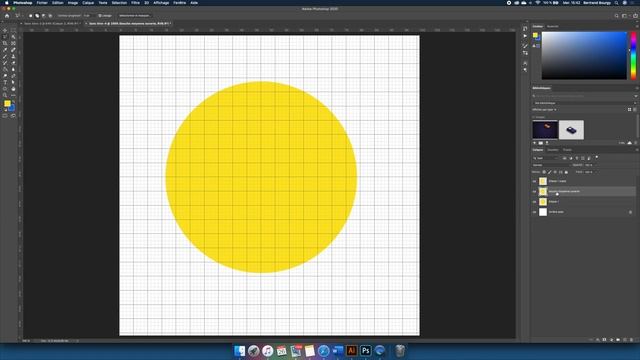Open the Fichier menu
The height and width of the screenshot is (360, 640).
(42, 3)
